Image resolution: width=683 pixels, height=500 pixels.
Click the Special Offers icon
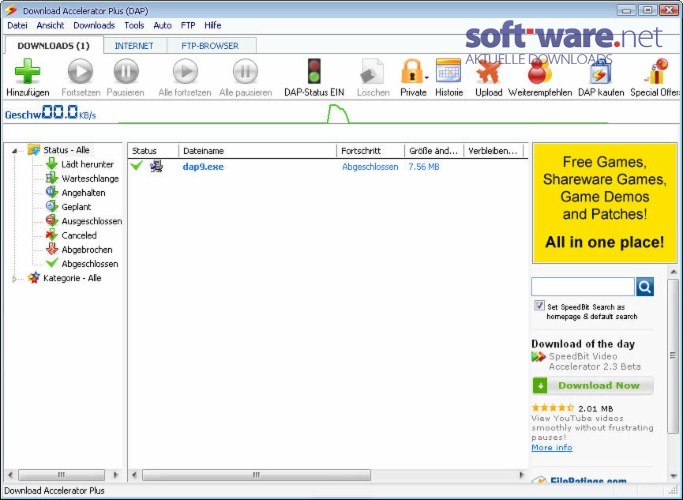[656, 71]
